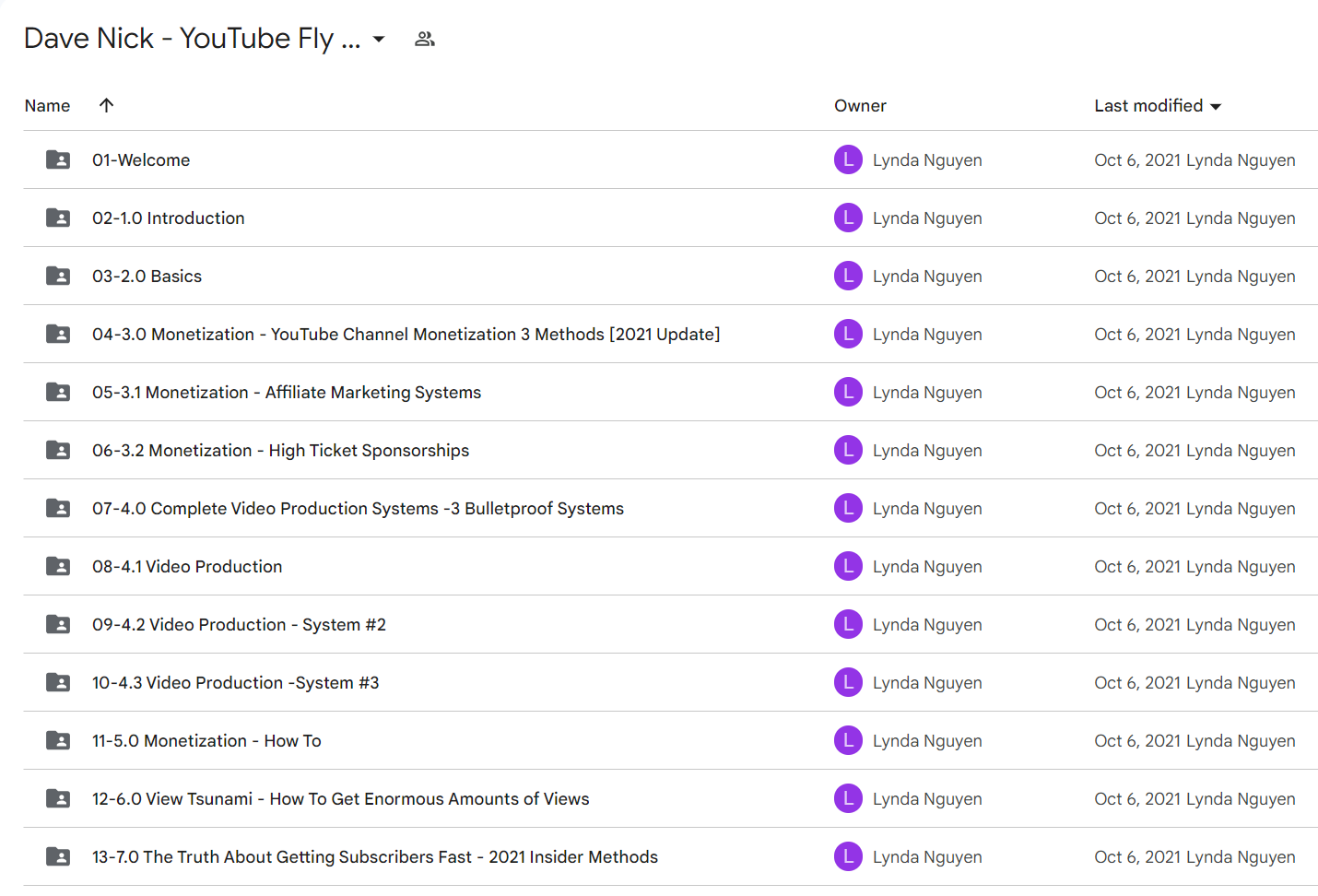Toggle sort direction arrow next to Name
The width and height of the screenshot is (1318, 896).
click(x=107, y=105)
